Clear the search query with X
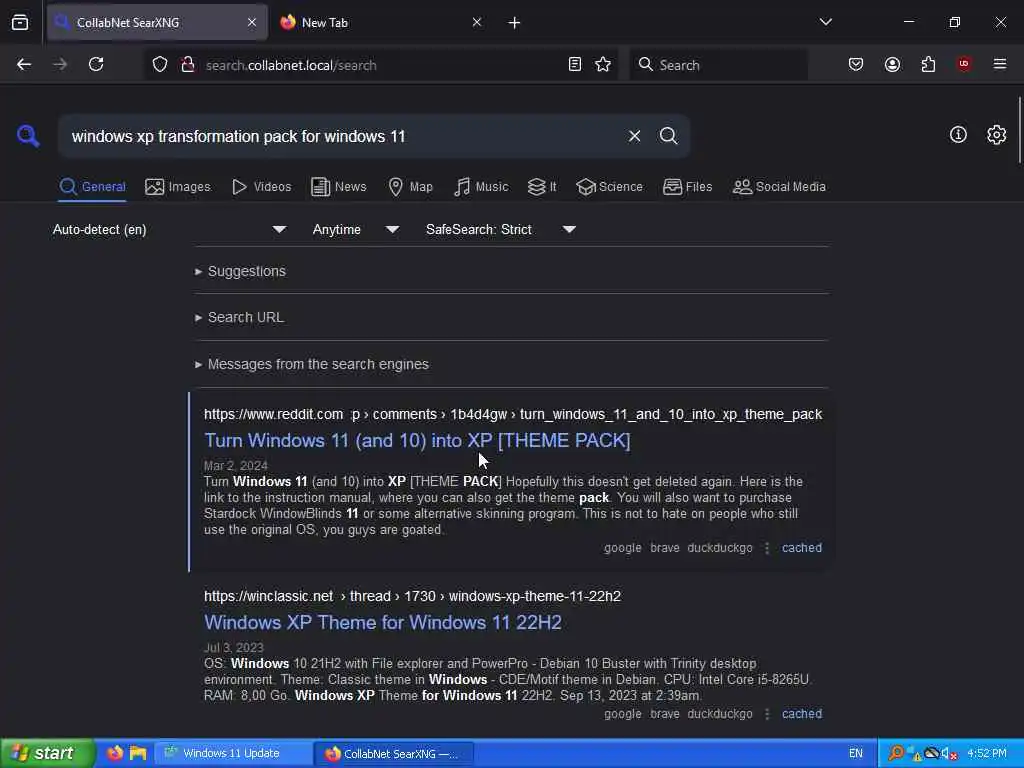This screenshot has height=768, width=1024. click(634, 136)
